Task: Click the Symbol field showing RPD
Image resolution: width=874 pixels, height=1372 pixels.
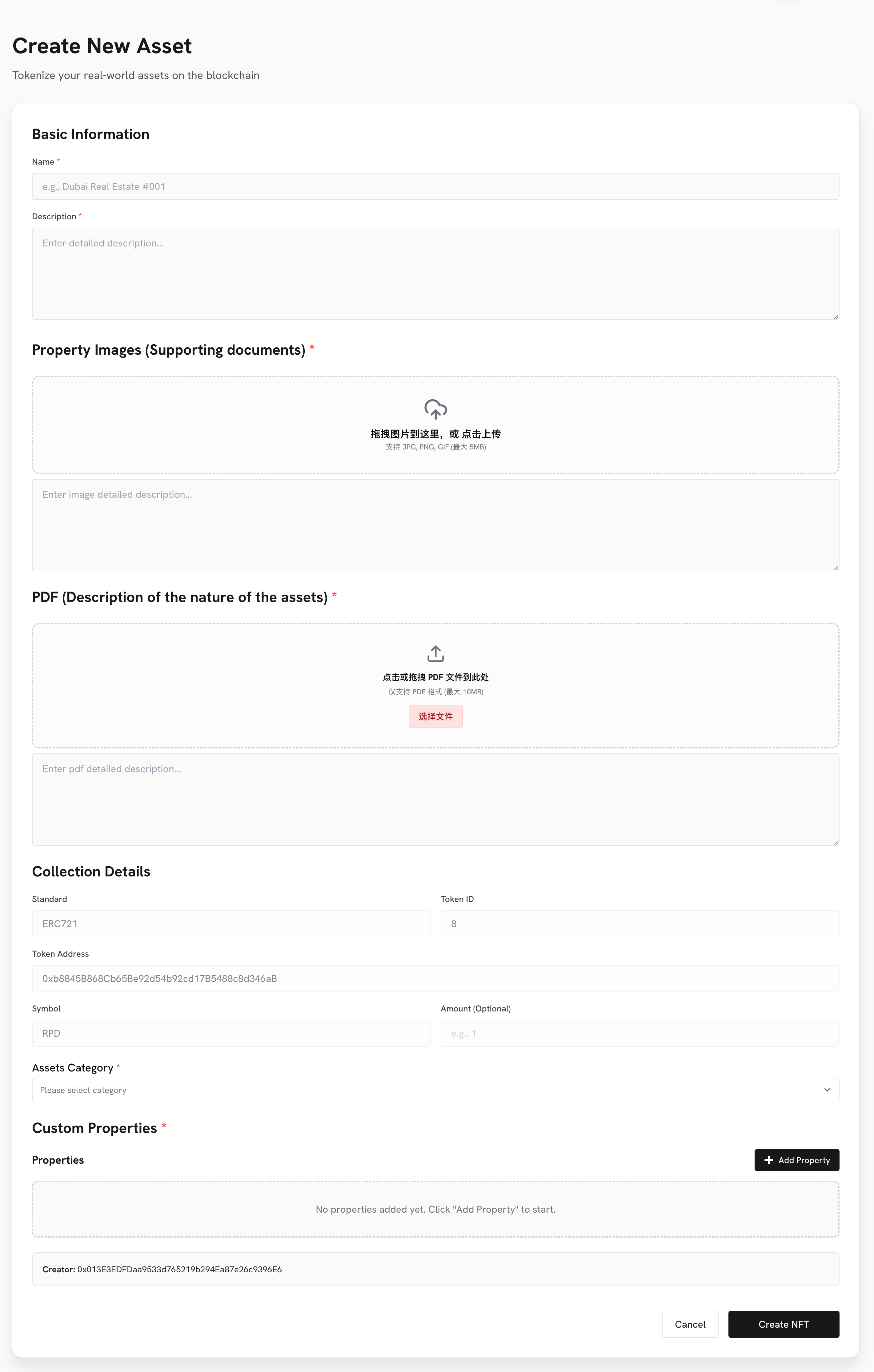Action: coord(231,1033)
